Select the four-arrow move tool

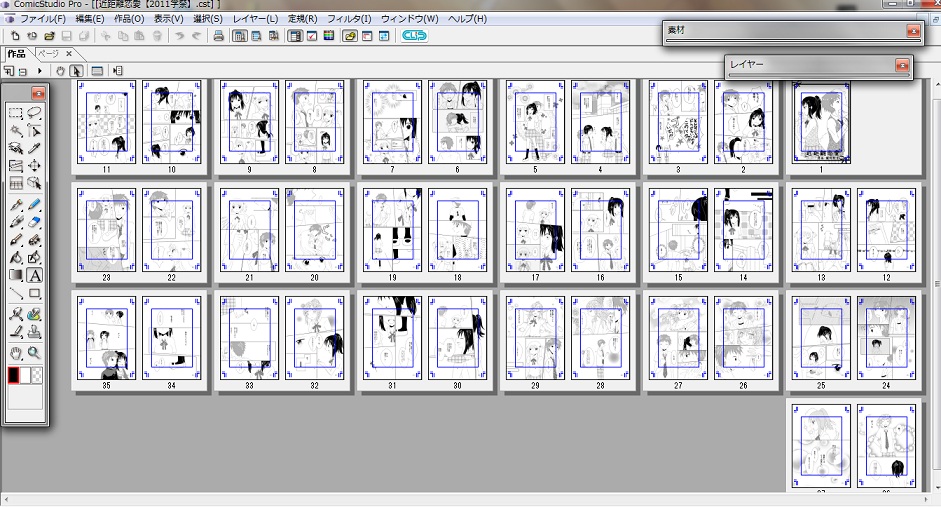tap(34, 166)
